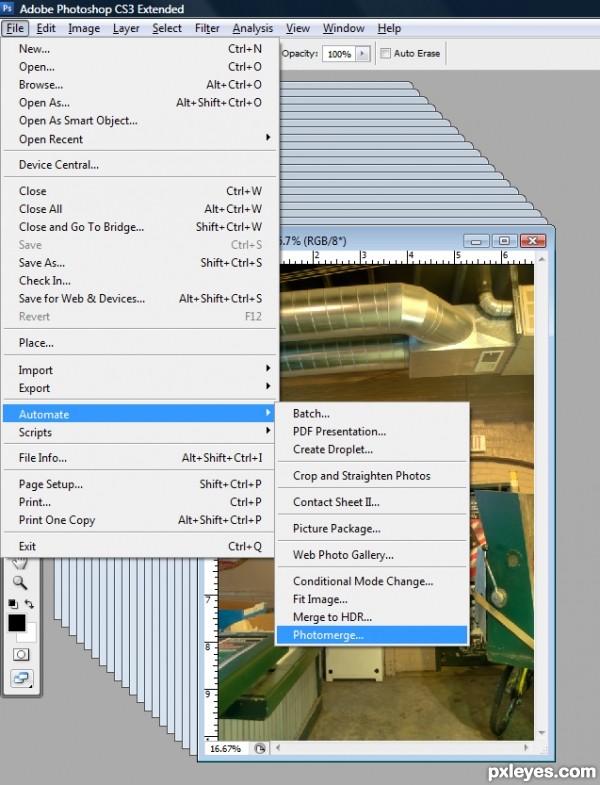Click the document scrollbar up arrow
Screen dimensions: 600x785
(x=542, y=259)
